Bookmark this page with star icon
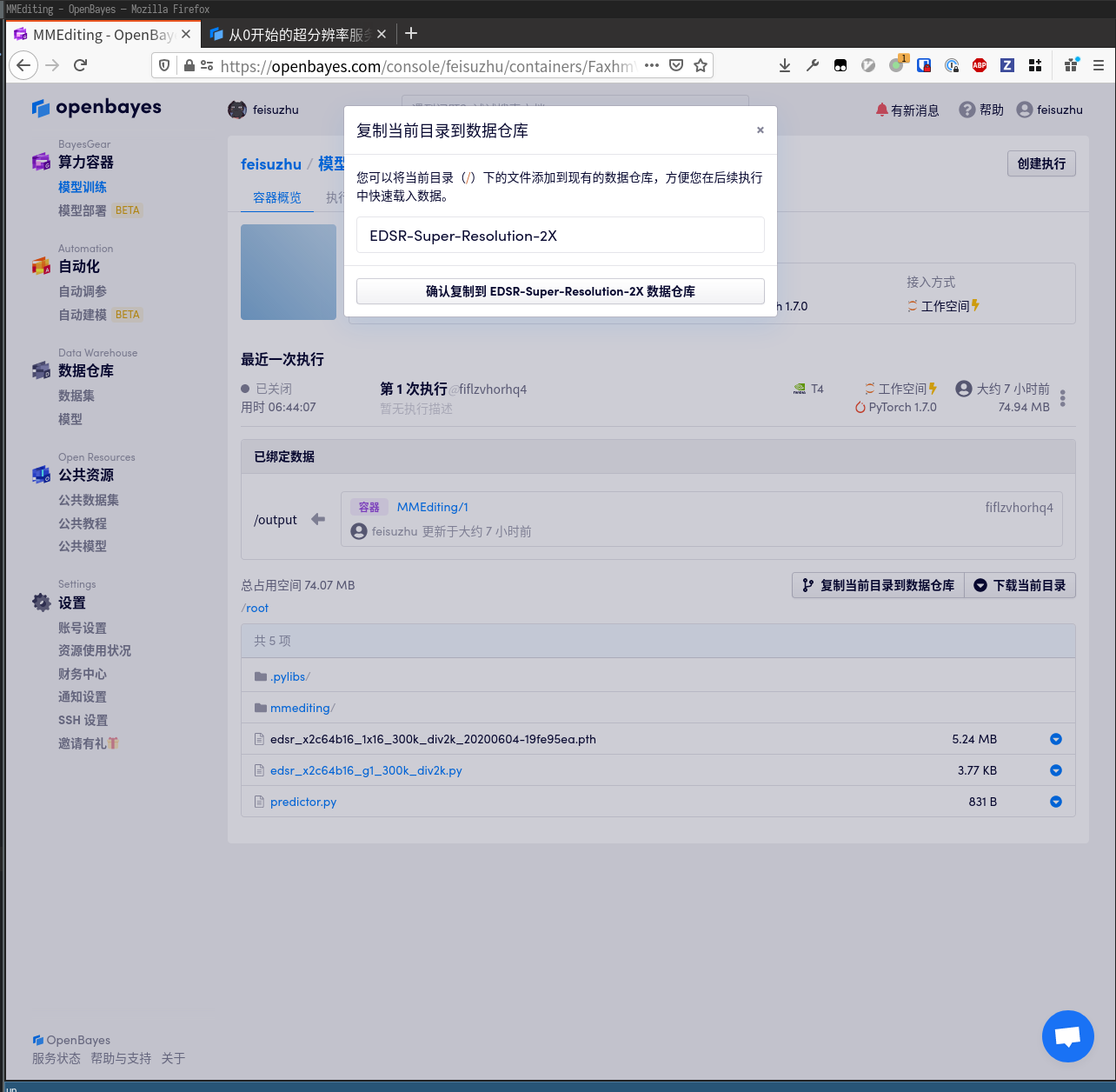The width and height of the screenshot is (1116, 1092). click(701, 65)
